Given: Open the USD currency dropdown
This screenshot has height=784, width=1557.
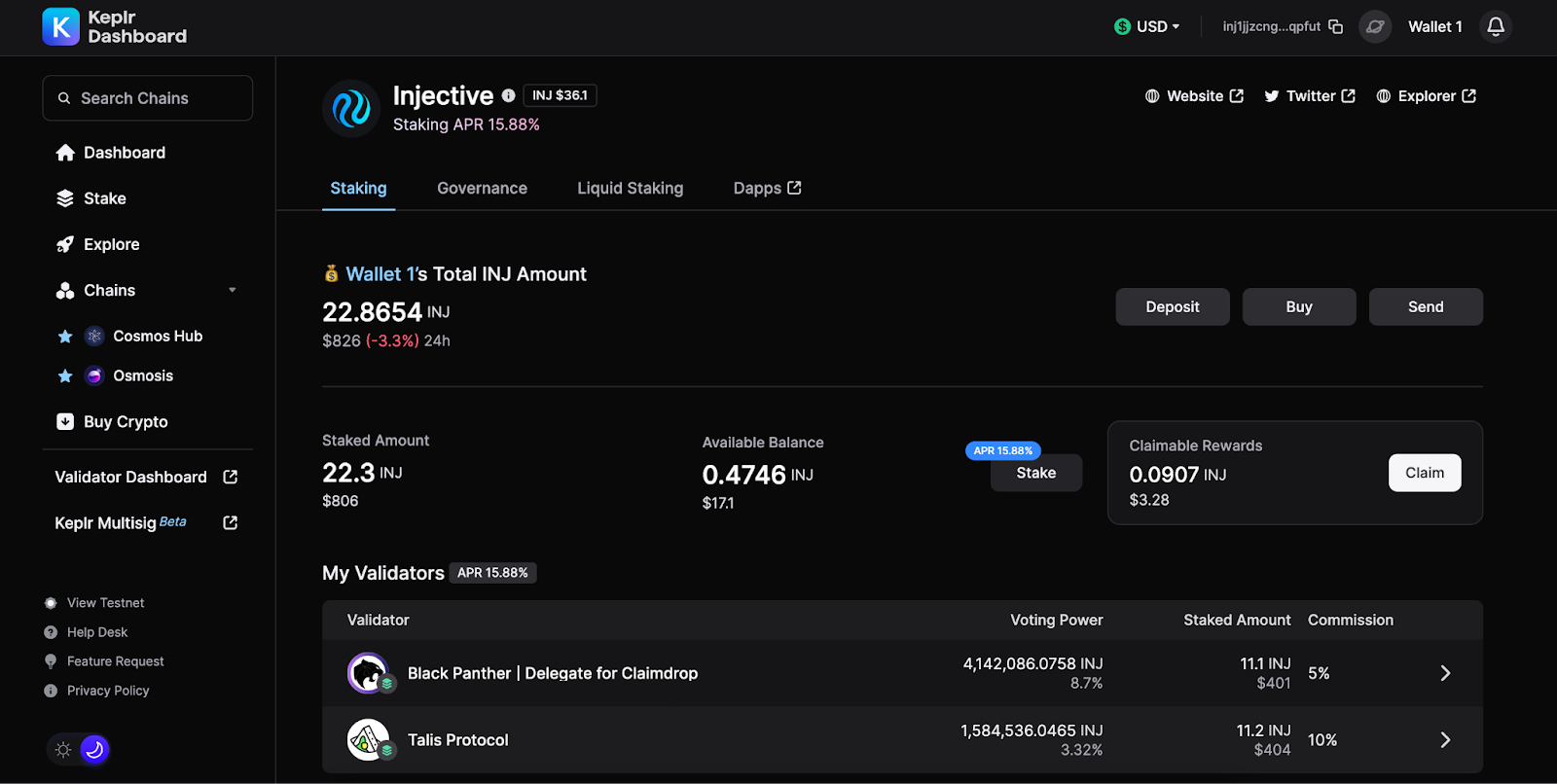Looking at the screenshot, I should tap(1147, 26).
